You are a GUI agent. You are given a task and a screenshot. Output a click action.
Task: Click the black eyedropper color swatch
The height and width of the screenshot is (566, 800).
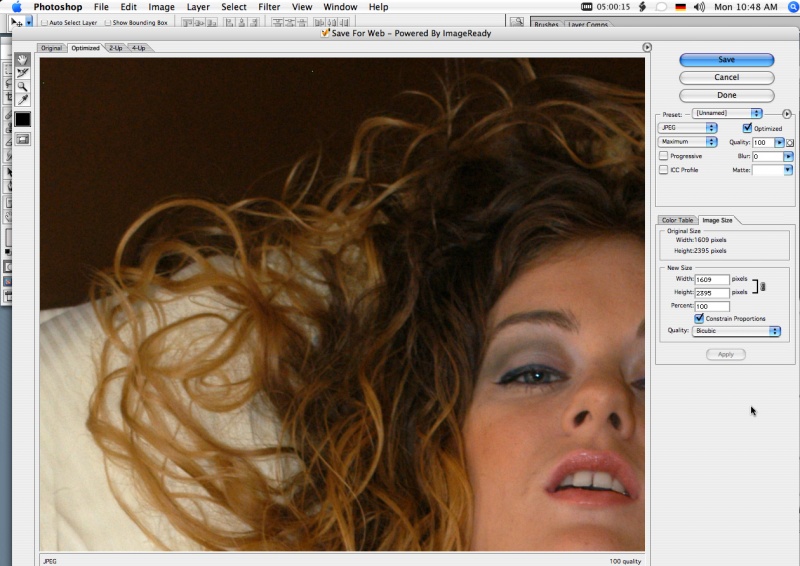click(22, 119)
